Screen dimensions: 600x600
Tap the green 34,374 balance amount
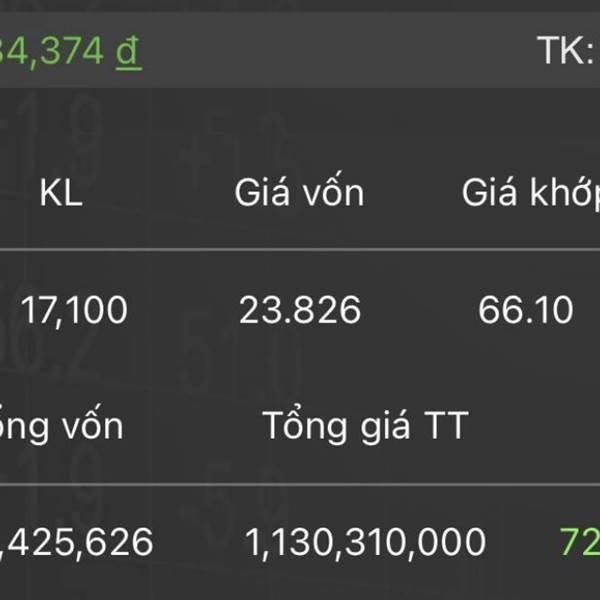point(52,51)
